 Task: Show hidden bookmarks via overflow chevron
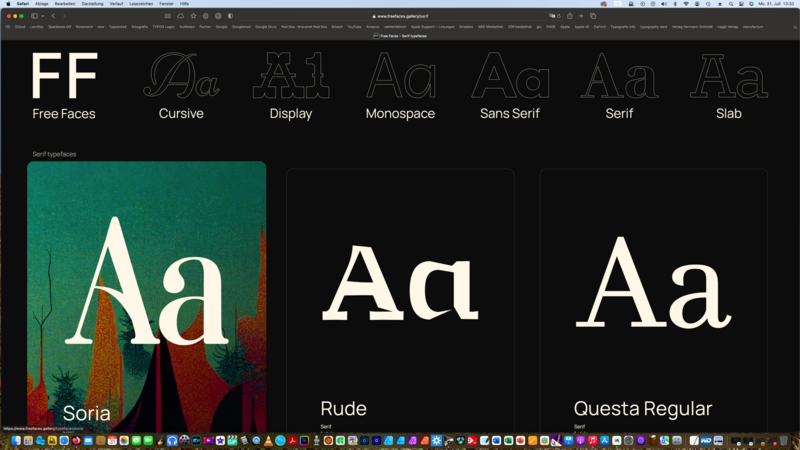tap(795, 27)
